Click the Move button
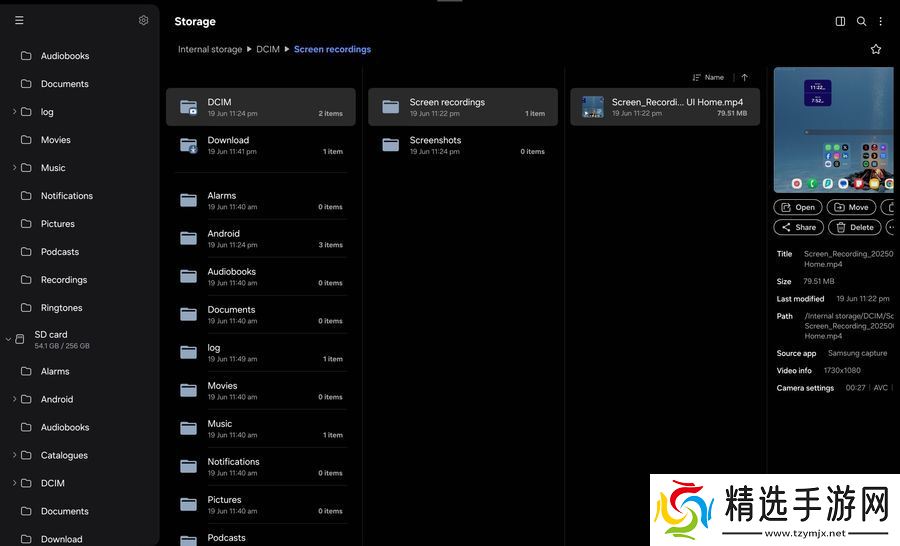Viewport: 900px width, 546px height. coord(851,207)
